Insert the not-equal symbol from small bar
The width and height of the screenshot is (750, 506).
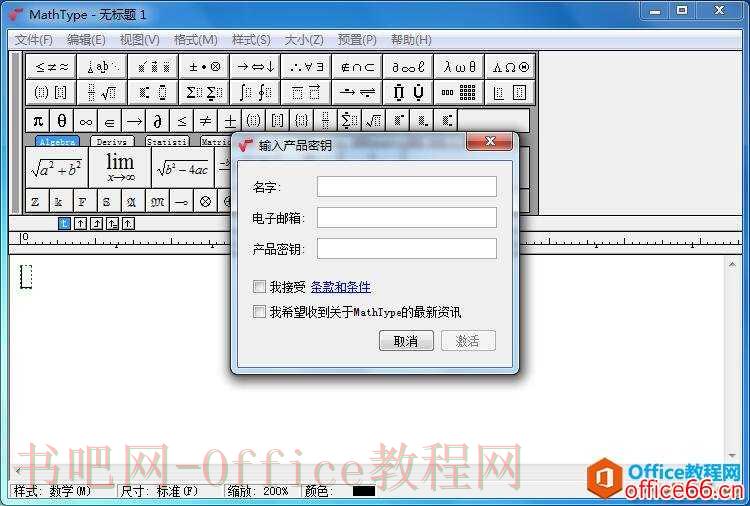(205, 121)
